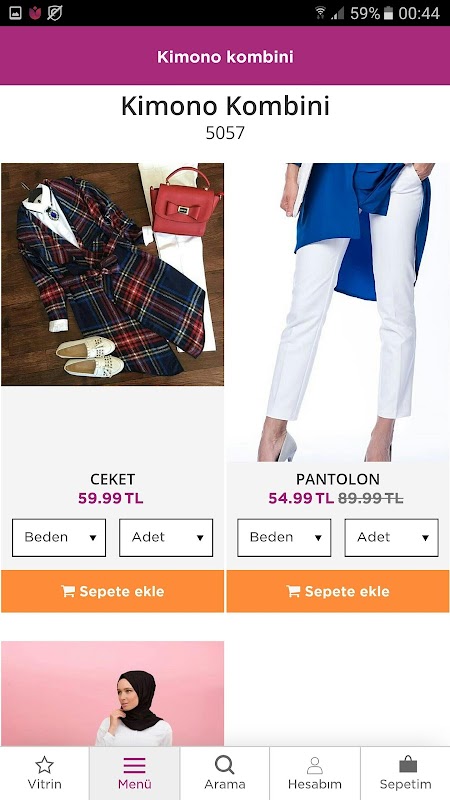This screenshot has width=450, height=800.
Task: Tap the Kimono kombini header title
Action: coord(225,57)
